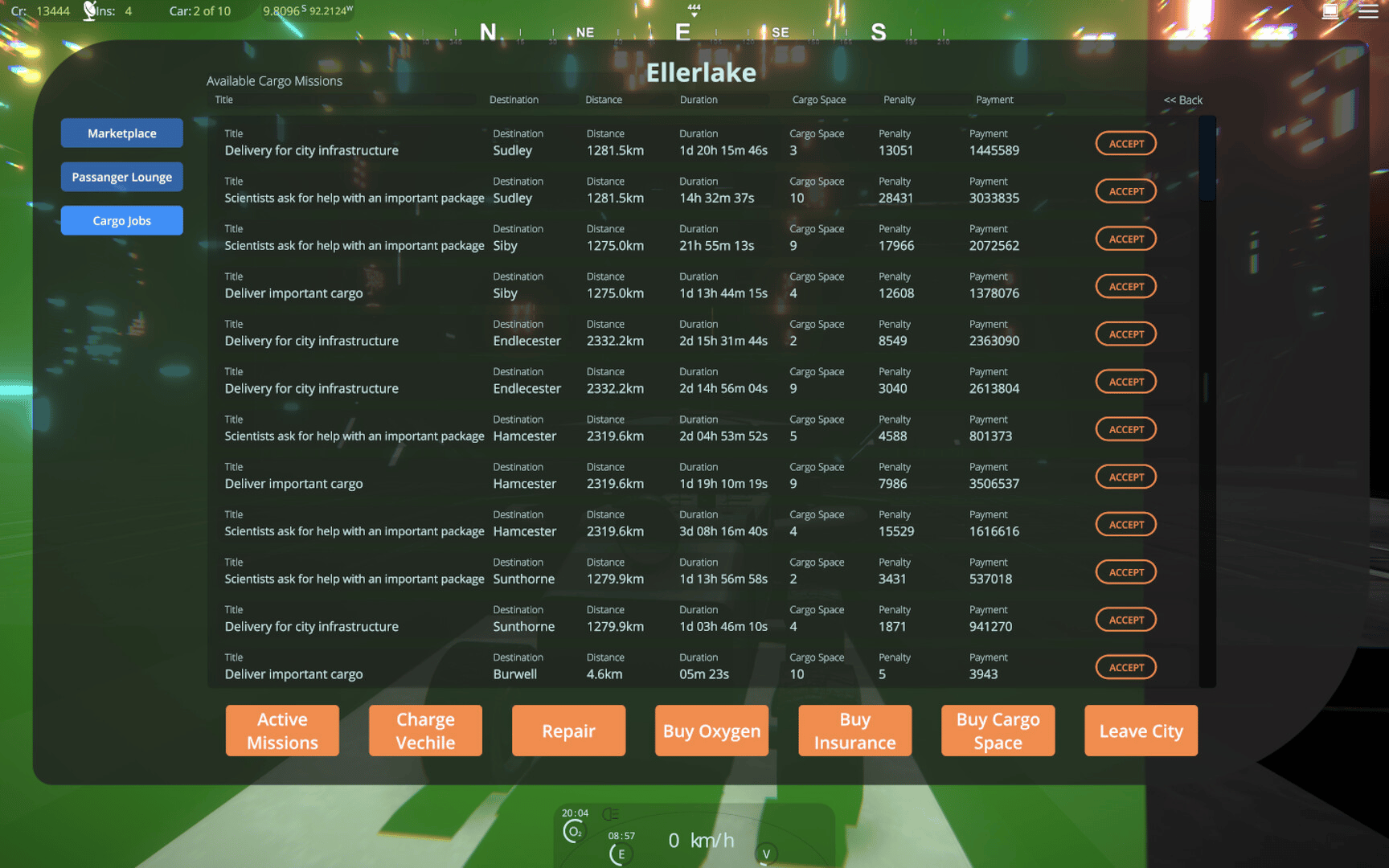Image resolution: width=1389 pixels, height=868 pixels.
Task: Click Buy Cargo Space button
Action: pyautogui.click(x=998, y=731)
